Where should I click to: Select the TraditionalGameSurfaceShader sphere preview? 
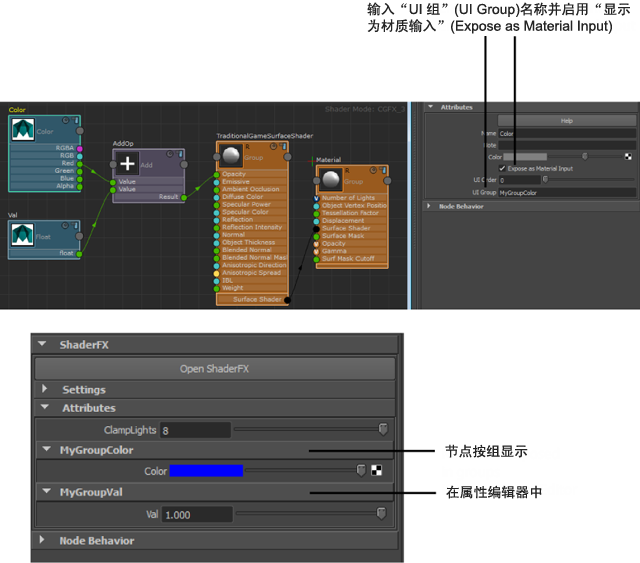point(231,156)
